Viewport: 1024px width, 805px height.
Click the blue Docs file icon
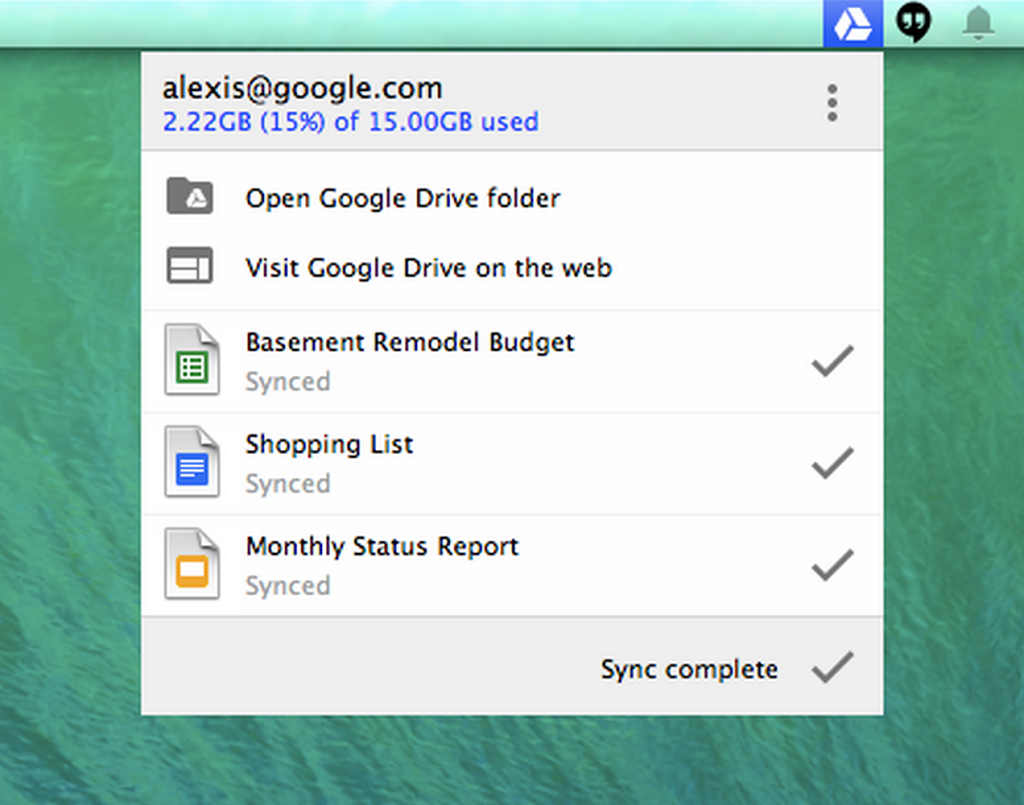191,462
